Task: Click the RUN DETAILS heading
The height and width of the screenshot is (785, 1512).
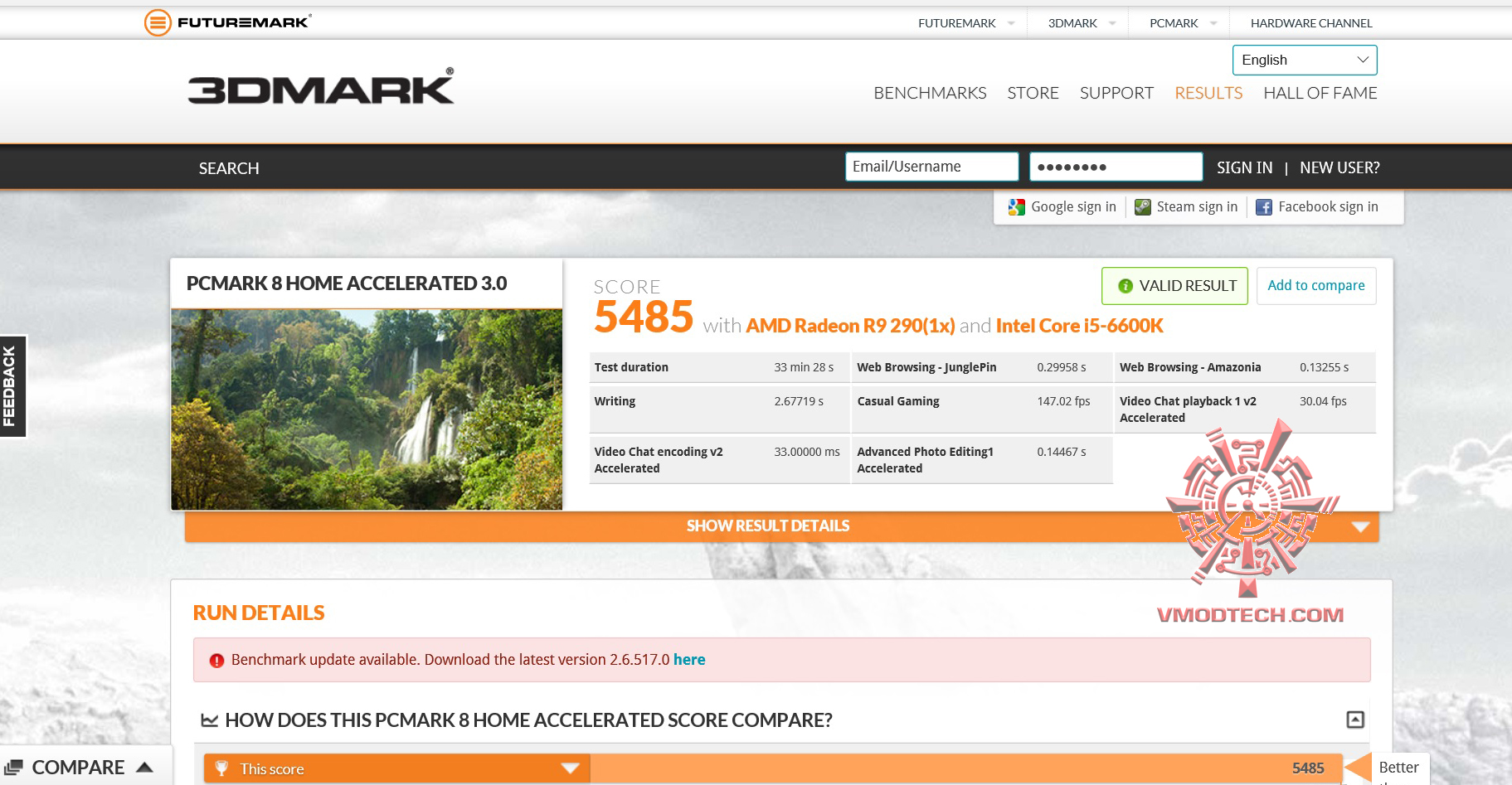Action: [x=259, y=613]
